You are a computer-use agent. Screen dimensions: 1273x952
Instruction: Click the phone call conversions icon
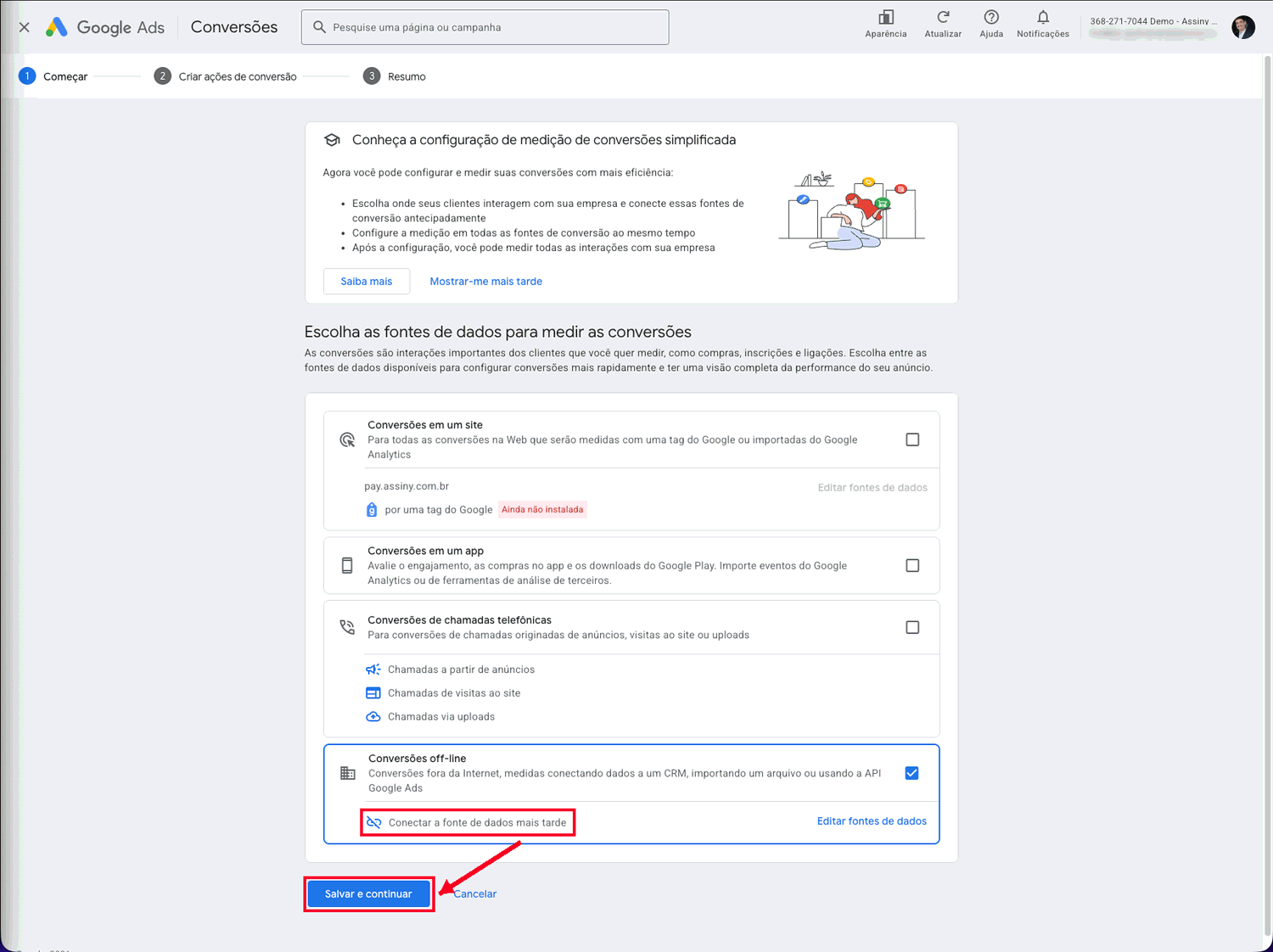tap(347, 627)
